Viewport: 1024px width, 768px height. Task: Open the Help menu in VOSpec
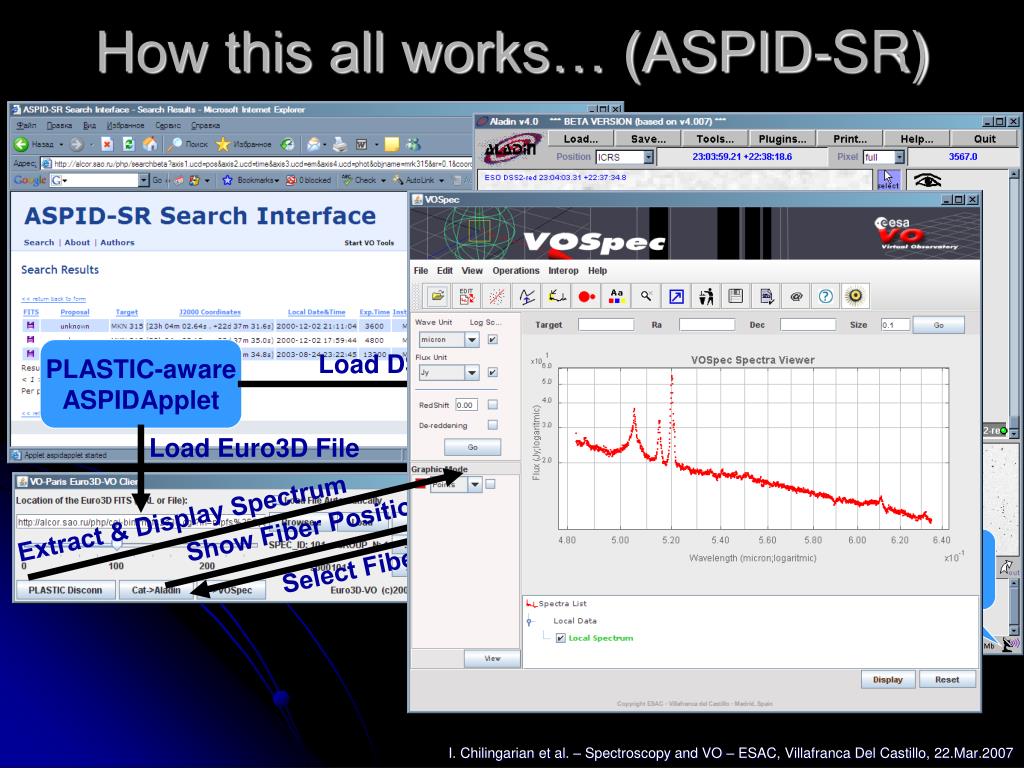pos(598,270)
